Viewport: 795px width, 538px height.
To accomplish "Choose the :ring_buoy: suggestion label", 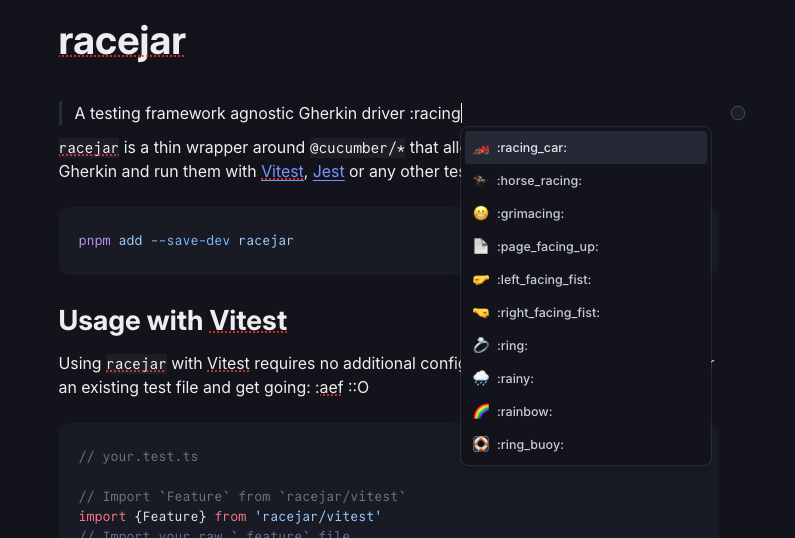I will 530,444.
